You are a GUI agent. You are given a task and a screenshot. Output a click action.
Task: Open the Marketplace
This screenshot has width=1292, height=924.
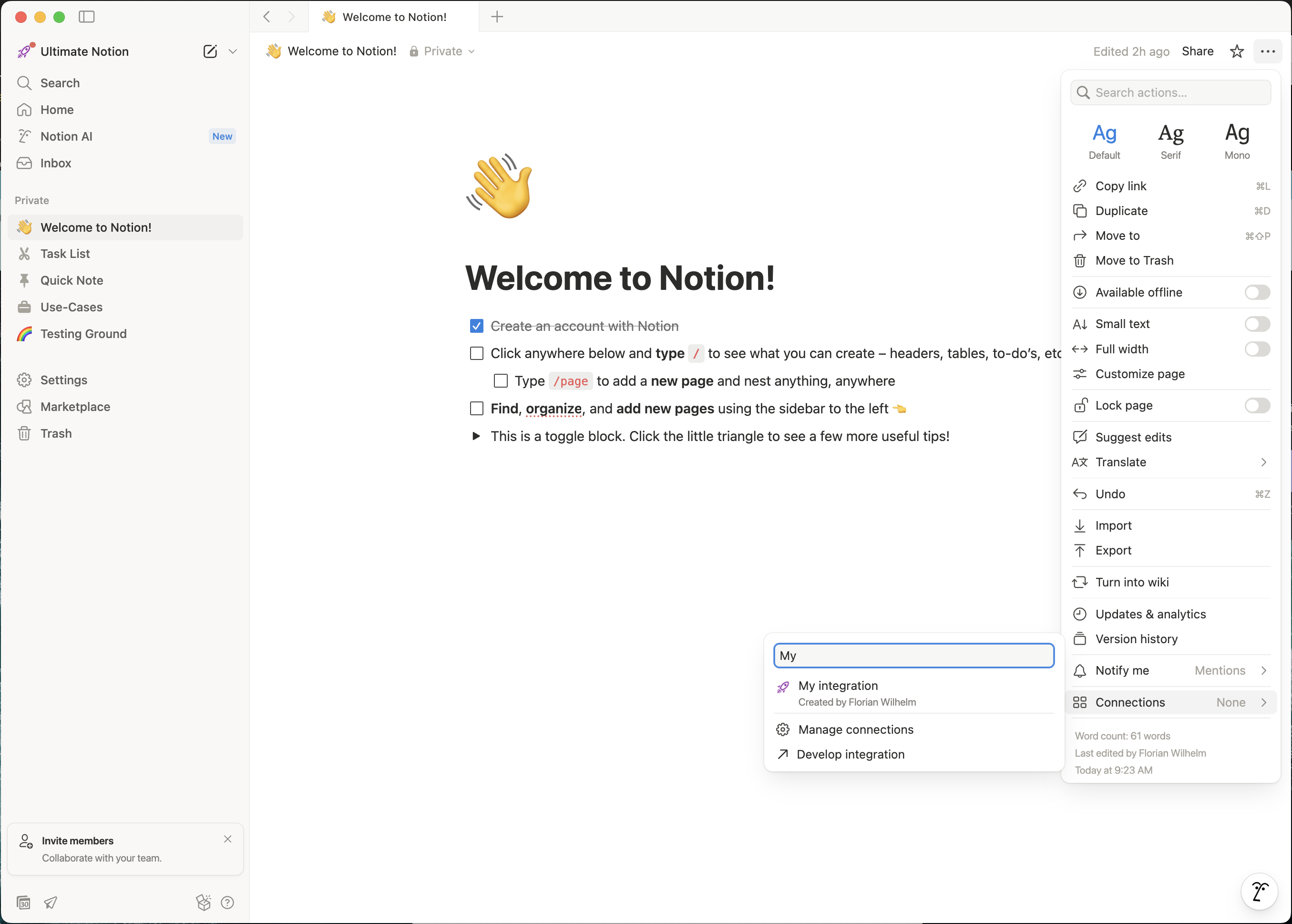click(125, 407)
